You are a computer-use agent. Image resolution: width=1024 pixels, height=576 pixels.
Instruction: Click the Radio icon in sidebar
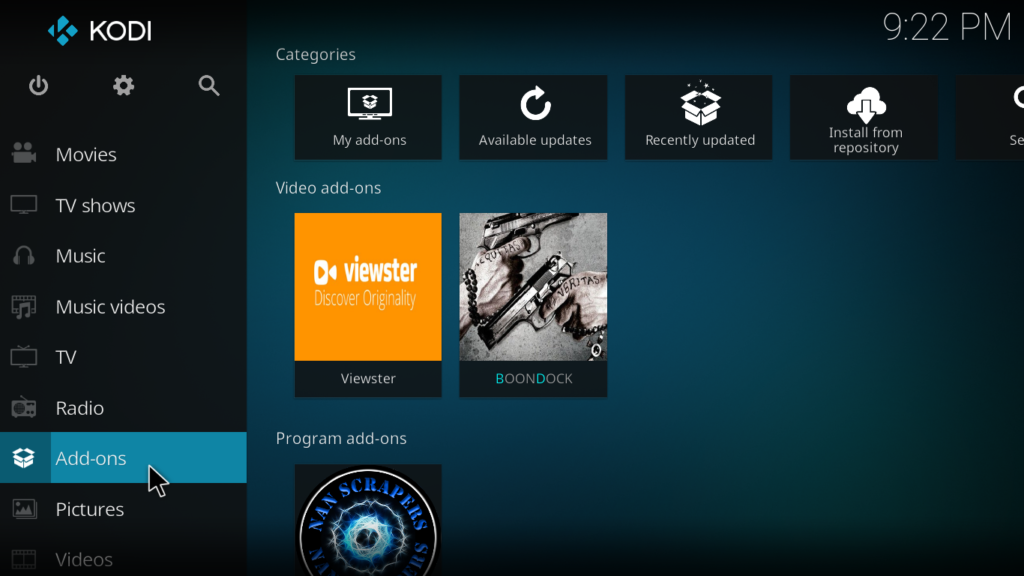pyautogui.click(x=24, y=408)
